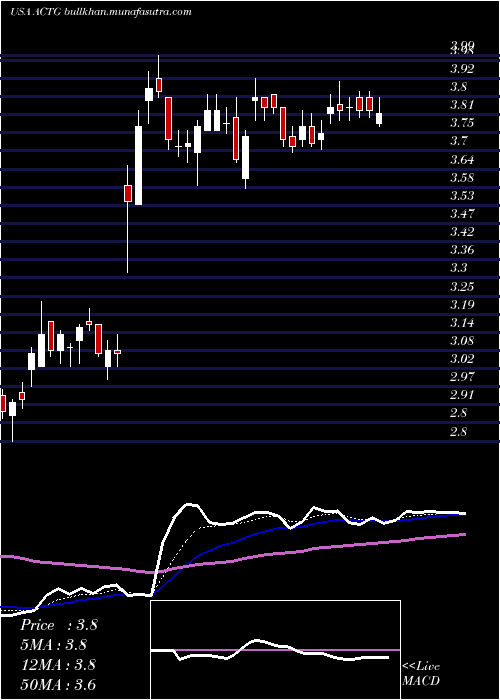The width and height of the screenshot is (500, 700).
Task: Click the 3.14 price axis label
Action: click(462, 323)
